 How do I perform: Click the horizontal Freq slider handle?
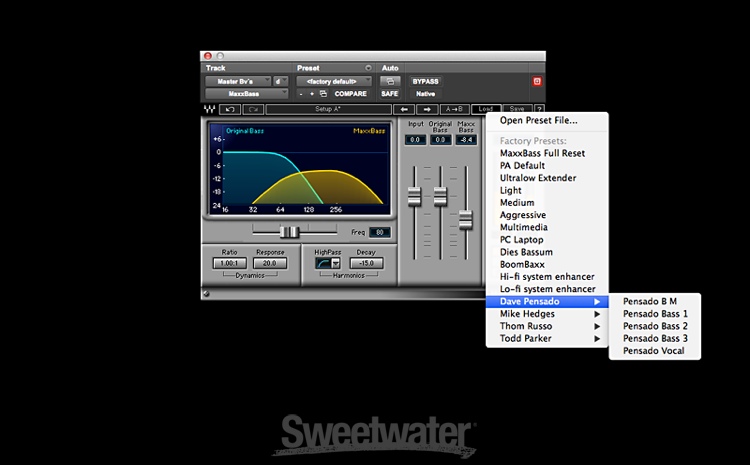pos(290,231)
